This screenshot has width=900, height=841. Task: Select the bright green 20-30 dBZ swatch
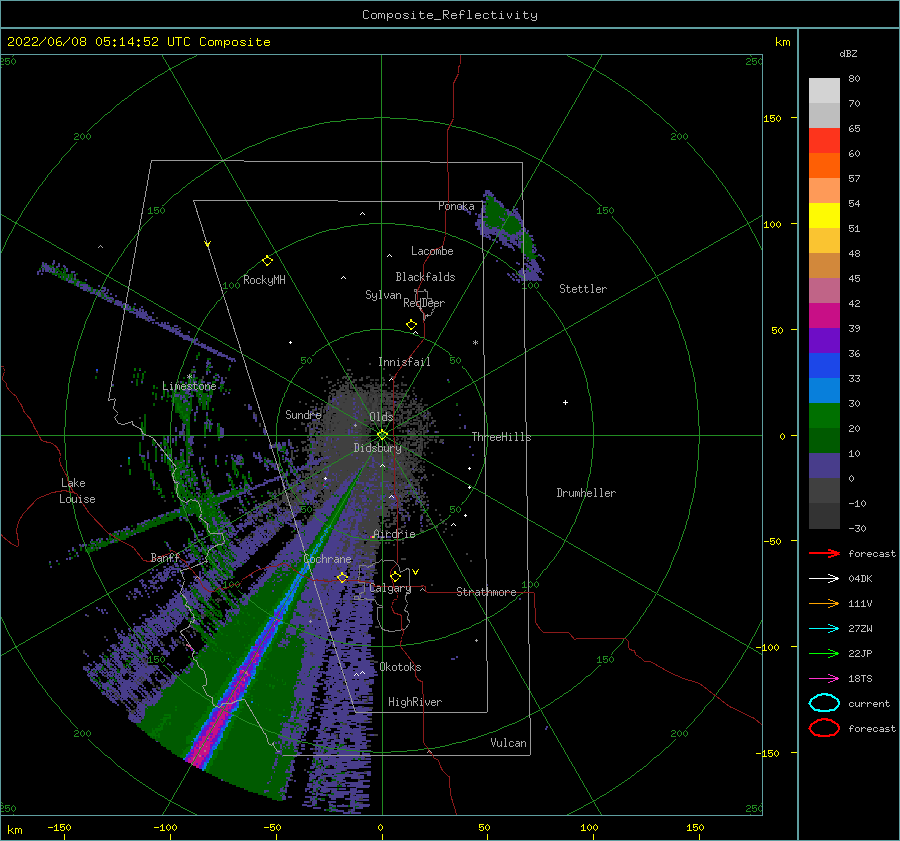824,416
